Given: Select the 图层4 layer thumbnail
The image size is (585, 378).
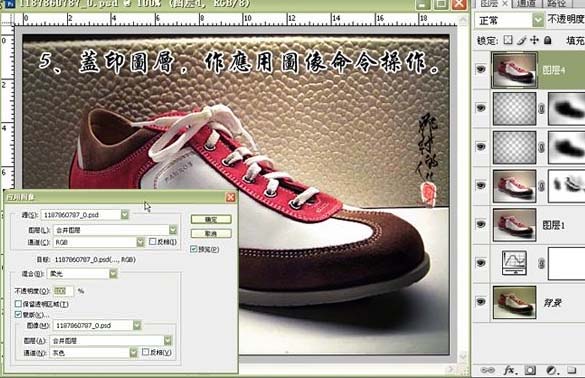Looking at the screenshot, I should pos(514,70).
